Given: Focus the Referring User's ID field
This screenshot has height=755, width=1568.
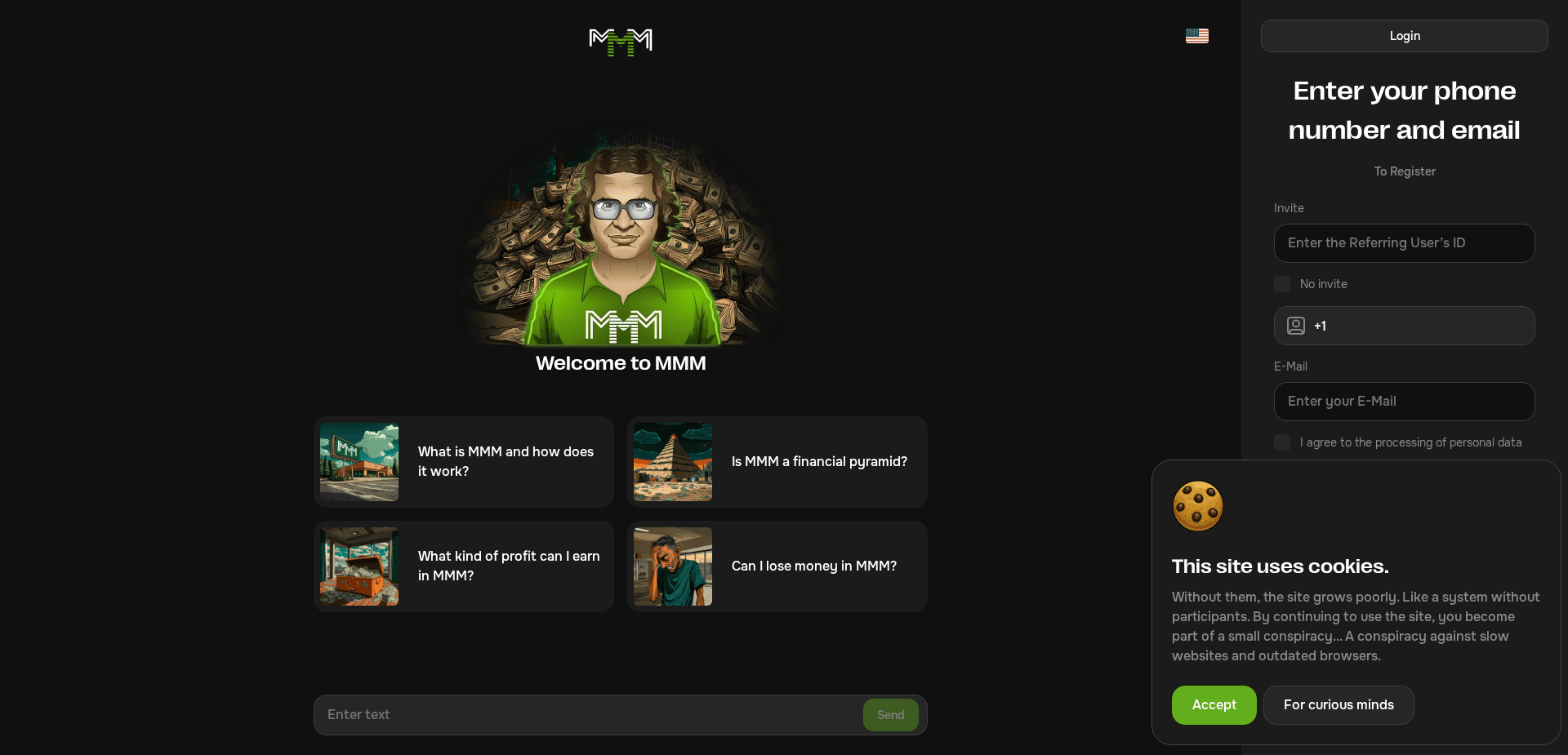Looking at the screenshot, I should click(1405, 243).
